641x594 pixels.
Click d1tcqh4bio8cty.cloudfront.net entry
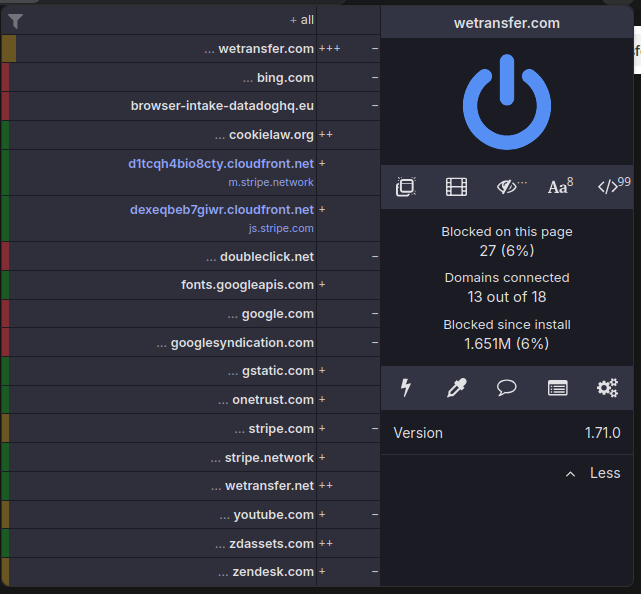click(x=221, y=164)
